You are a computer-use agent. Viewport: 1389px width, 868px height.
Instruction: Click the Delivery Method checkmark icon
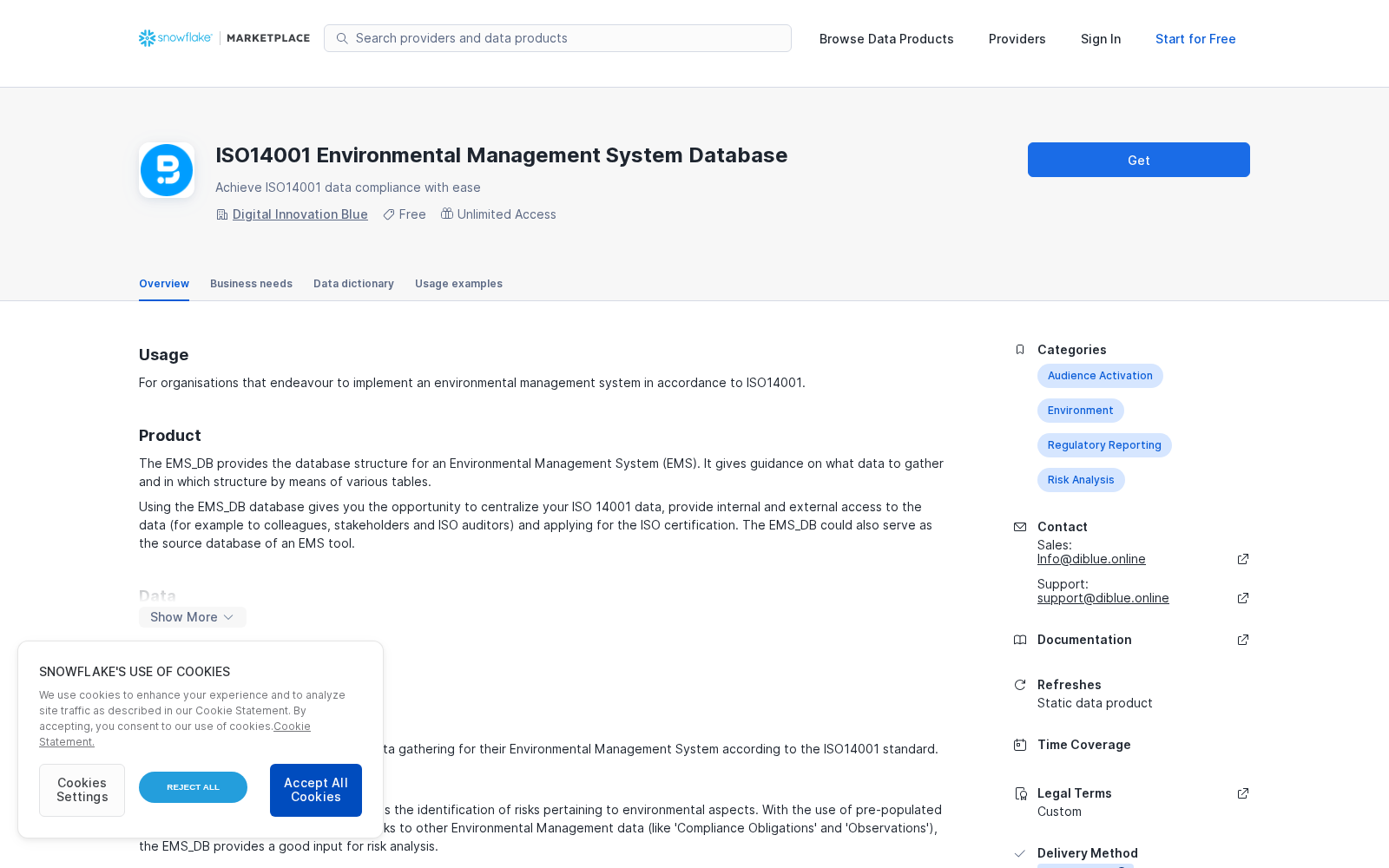[x=1020, y=853]
